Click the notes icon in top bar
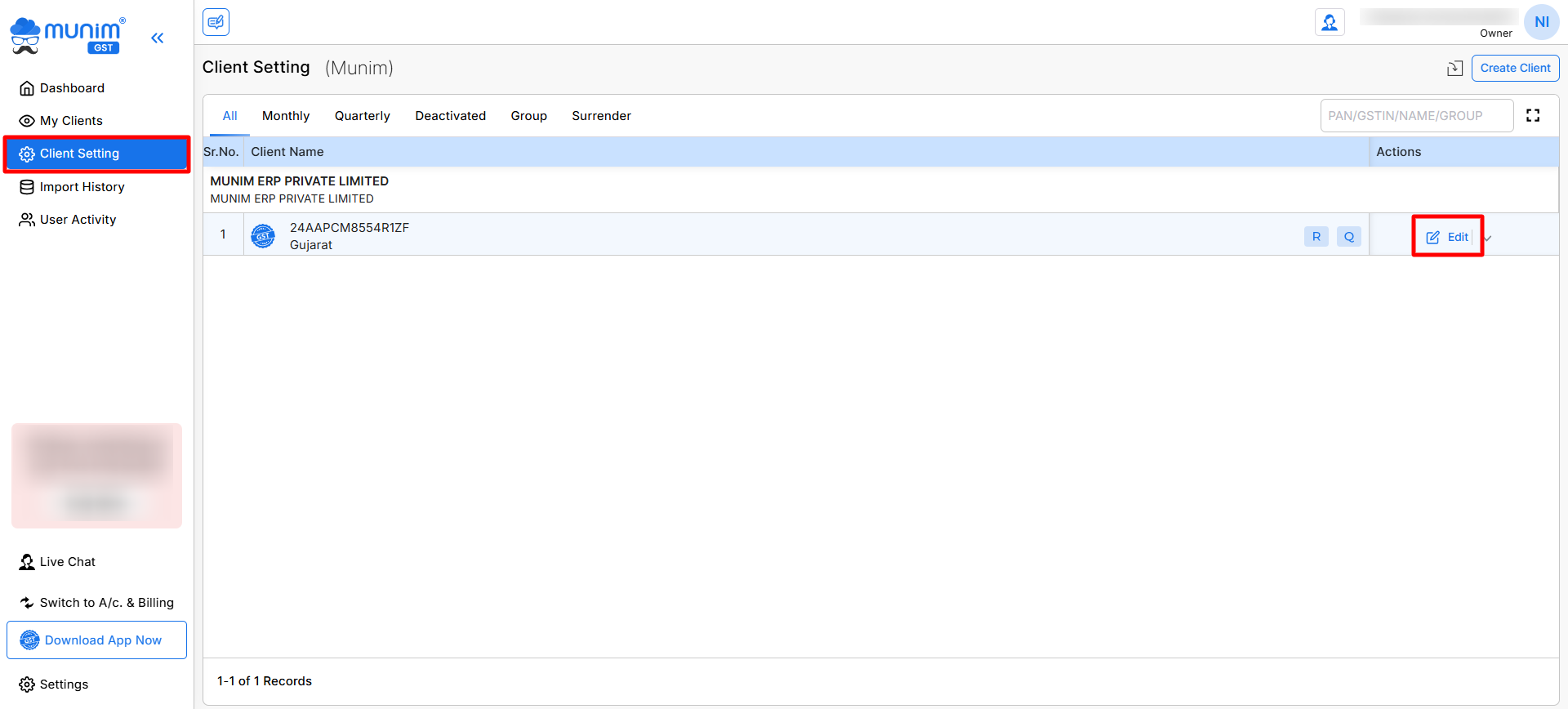 point(216,22)
